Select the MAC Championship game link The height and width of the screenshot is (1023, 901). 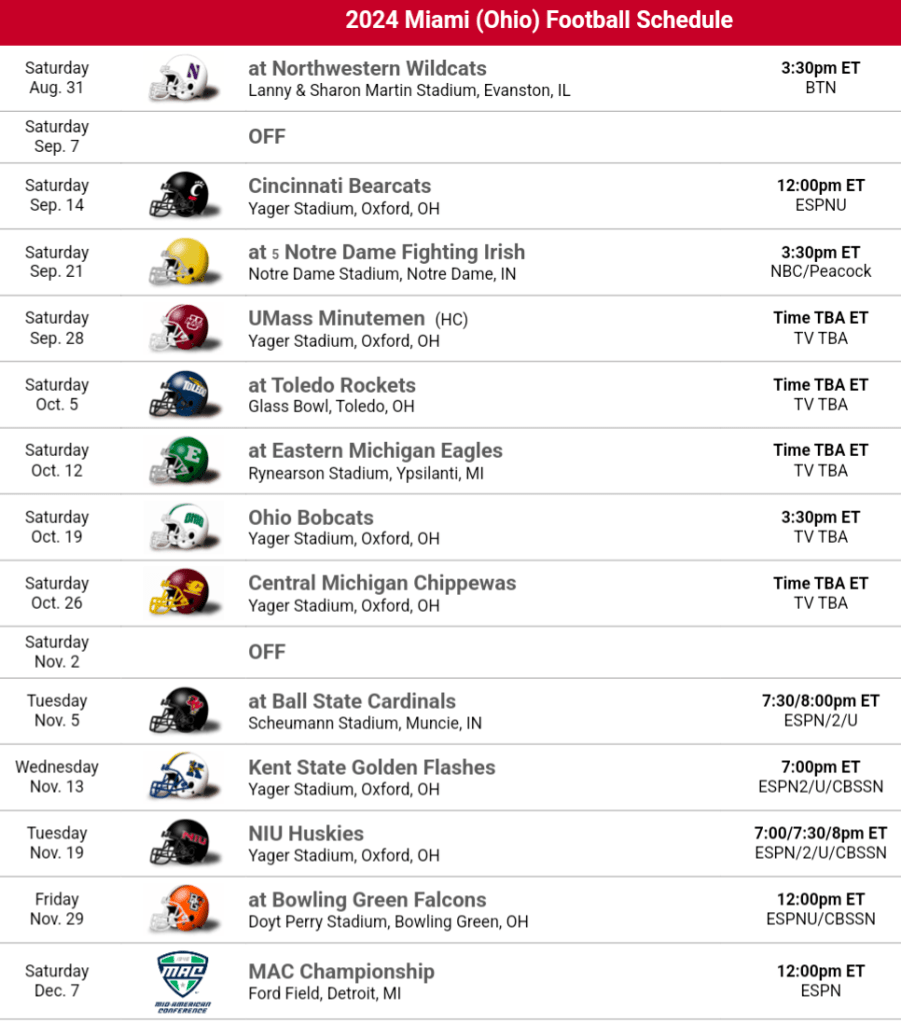[x=341, y=971]
